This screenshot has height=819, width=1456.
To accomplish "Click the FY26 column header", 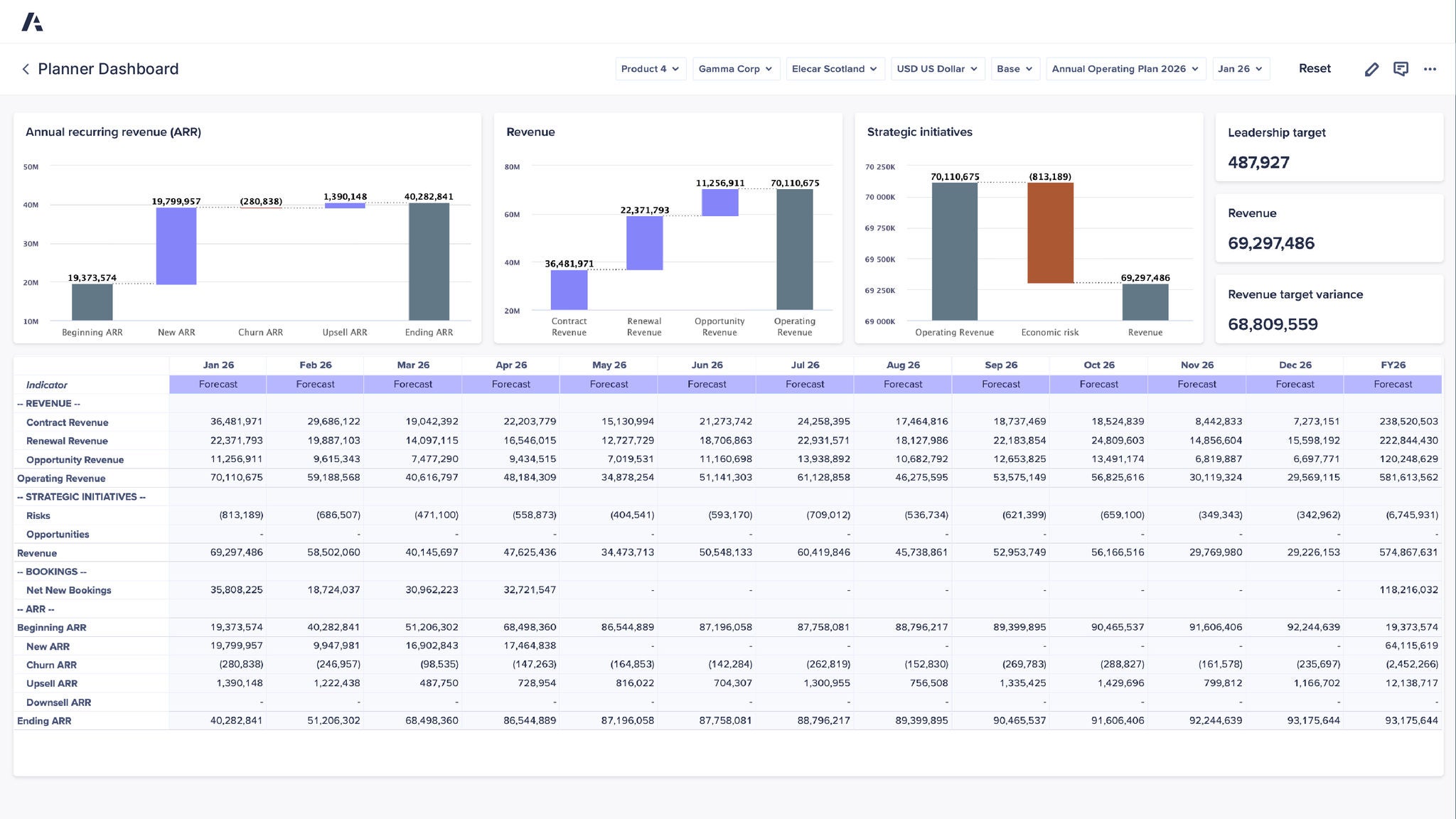I will point(1392,364).
